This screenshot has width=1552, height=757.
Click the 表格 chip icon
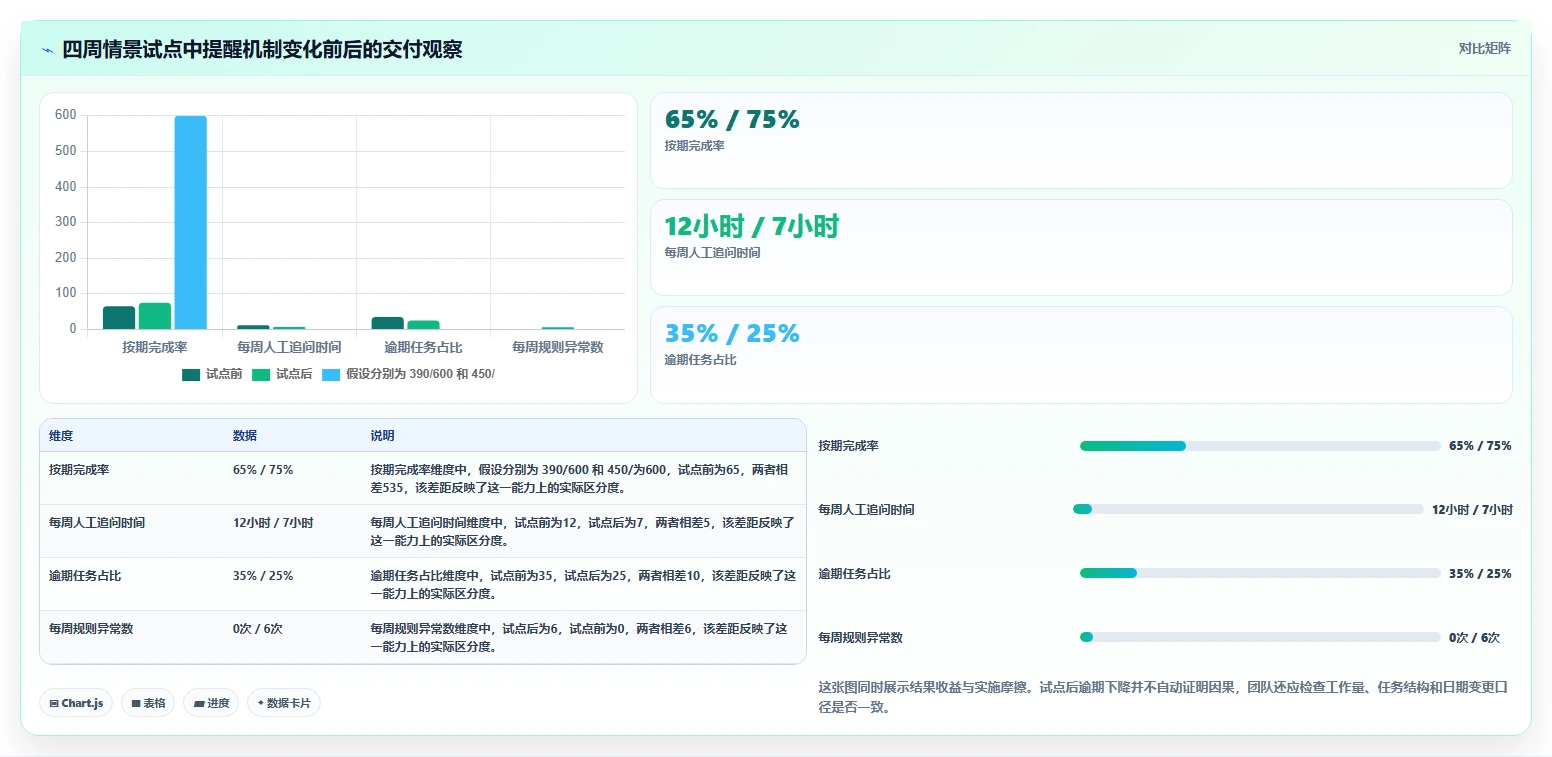point(136,704)
